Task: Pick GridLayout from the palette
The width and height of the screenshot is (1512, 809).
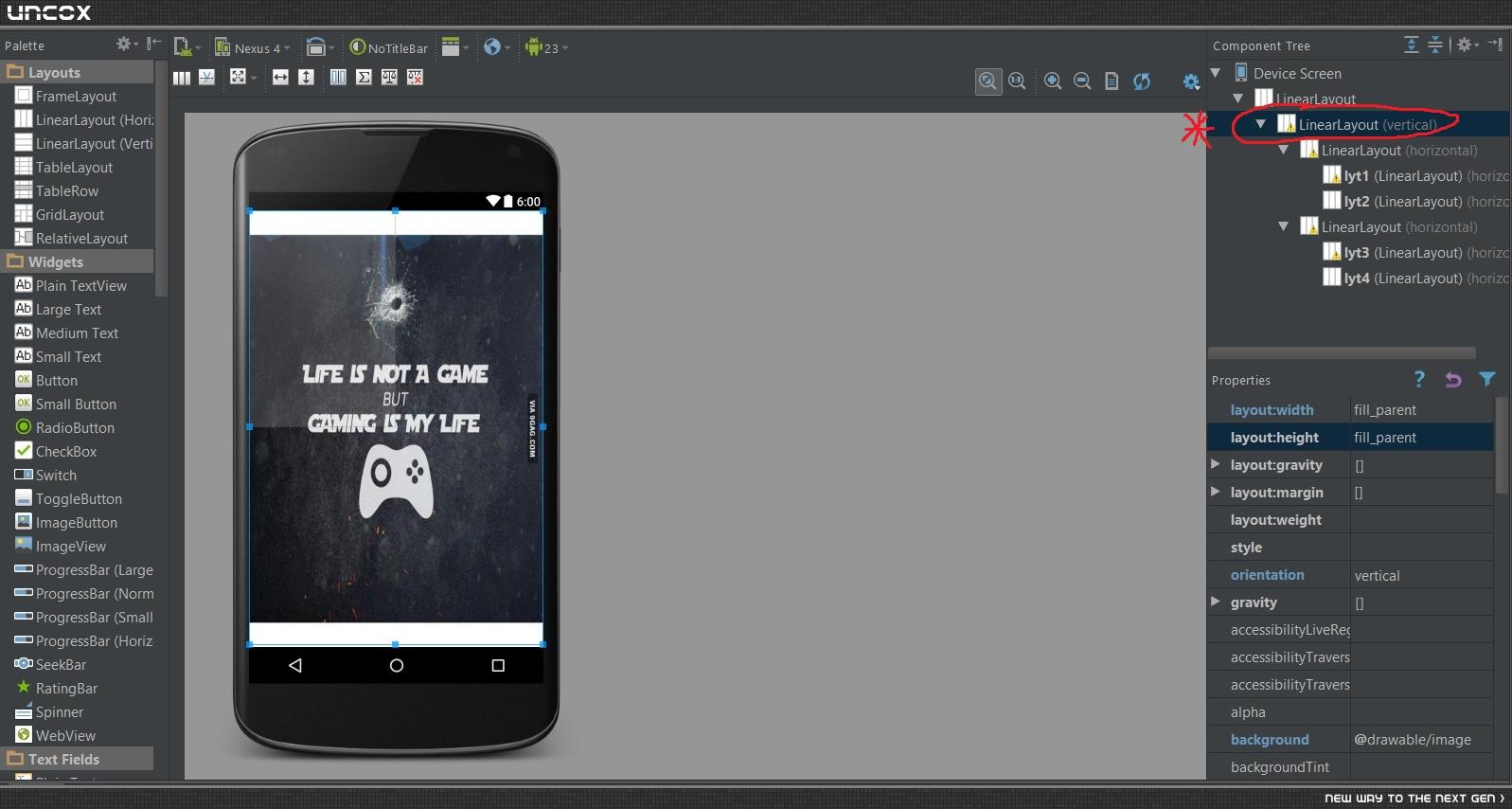Action: tap(60, 214)
